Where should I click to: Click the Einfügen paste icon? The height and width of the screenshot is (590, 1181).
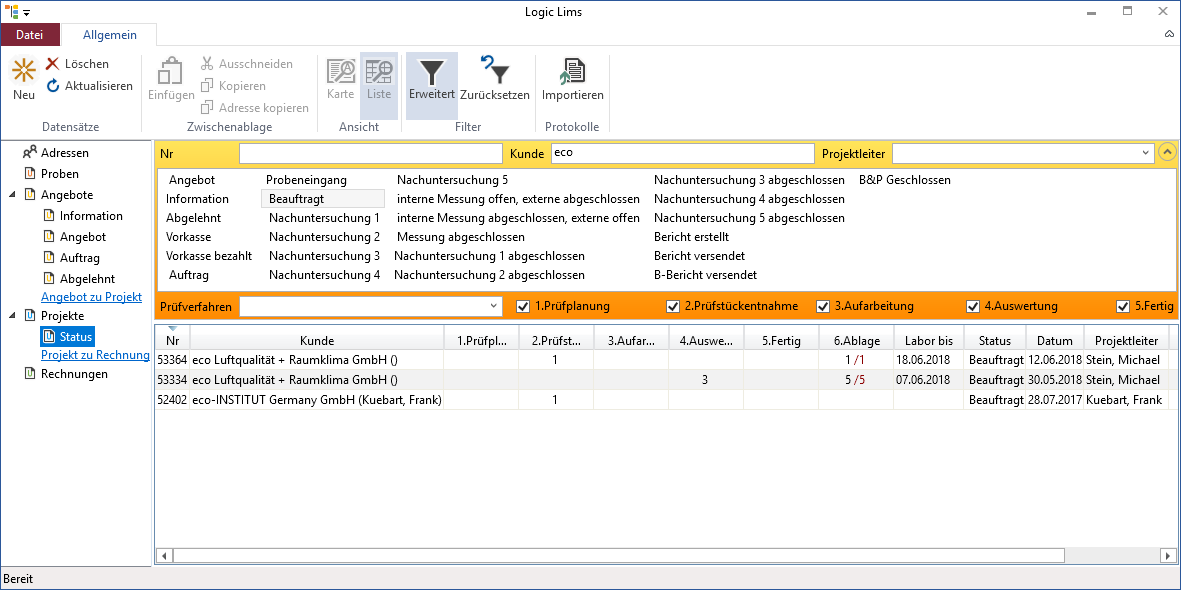pyautogui.click(x=171, y=72)
